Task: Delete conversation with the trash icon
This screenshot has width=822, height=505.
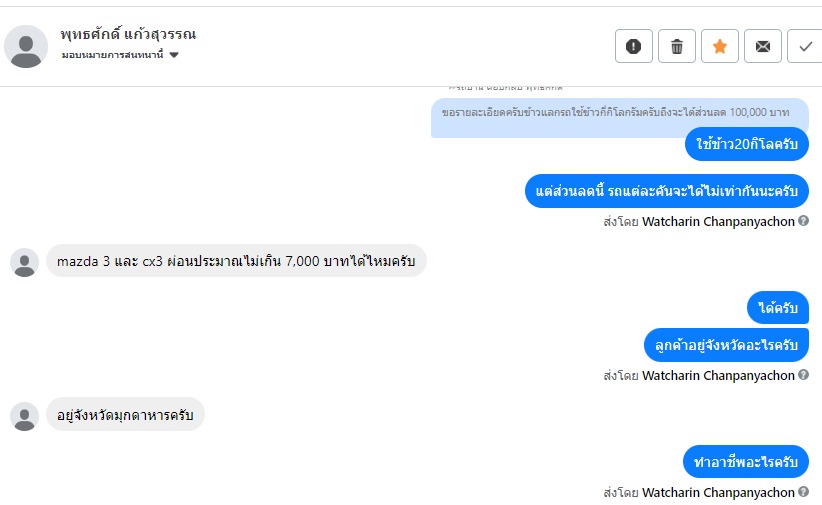Action: (677, 46)
